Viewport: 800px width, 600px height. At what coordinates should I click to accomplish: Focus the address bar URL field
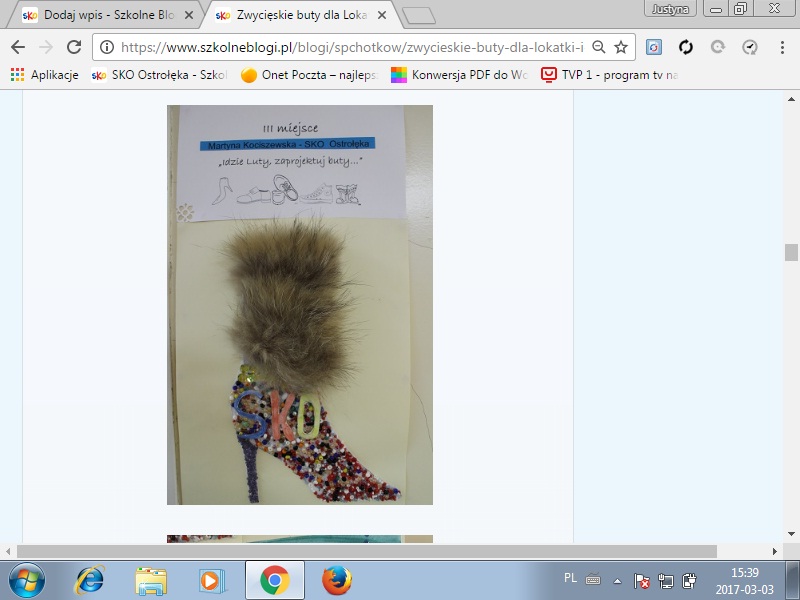tap(353, 47)
